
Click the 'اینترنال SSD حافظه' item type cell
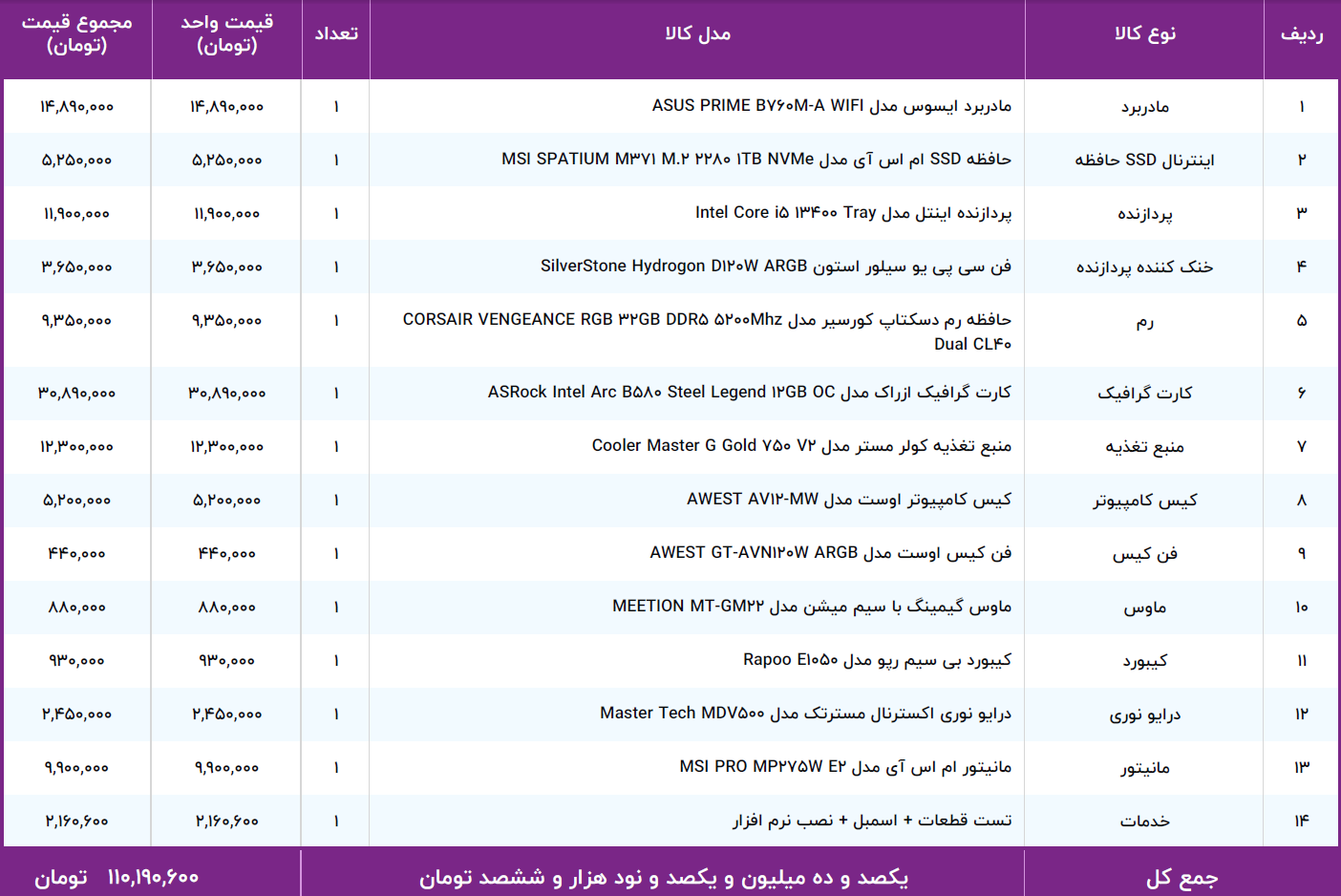tap(1145, 160)
